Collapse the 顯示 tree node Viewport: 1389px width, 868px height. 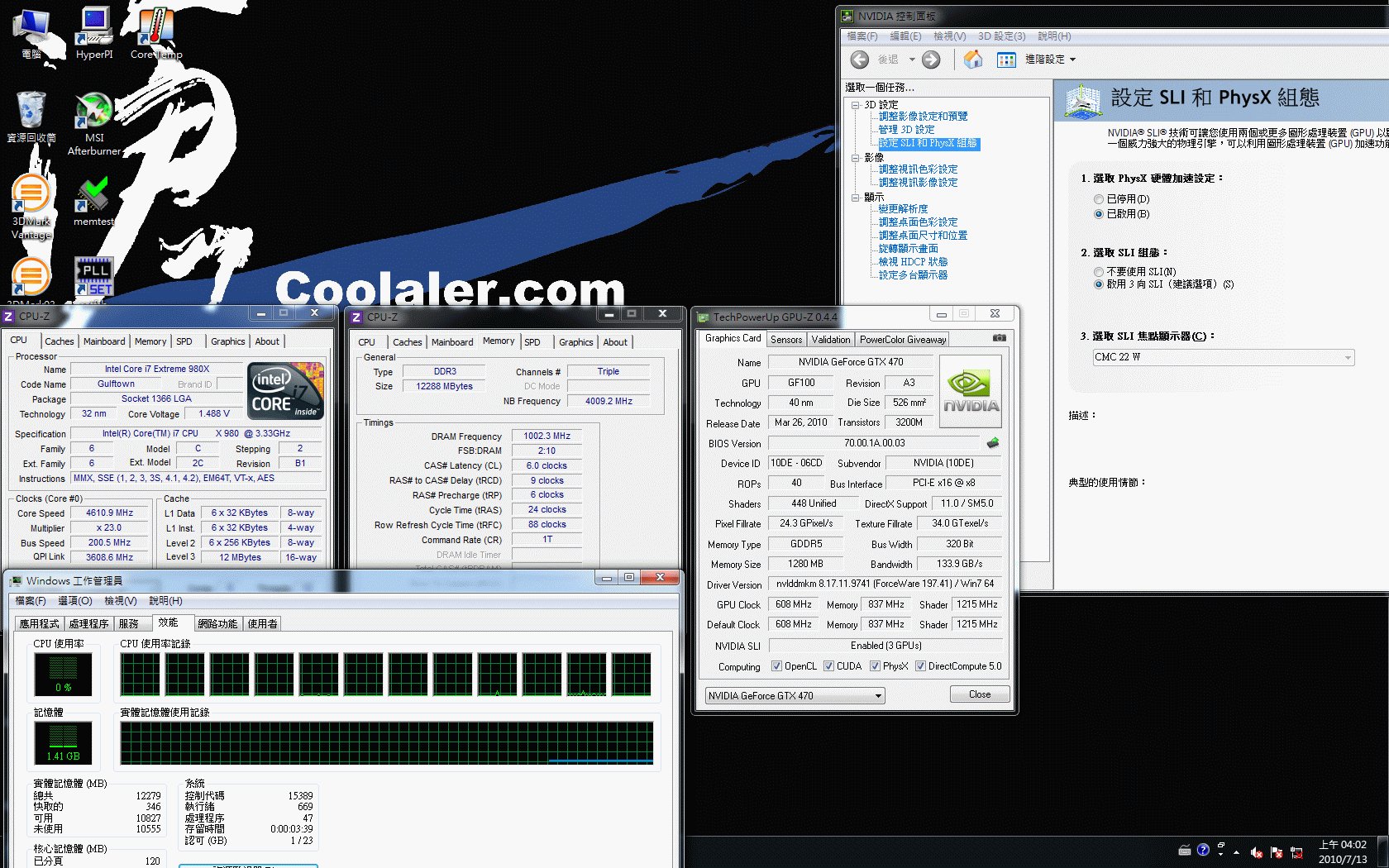856,198
